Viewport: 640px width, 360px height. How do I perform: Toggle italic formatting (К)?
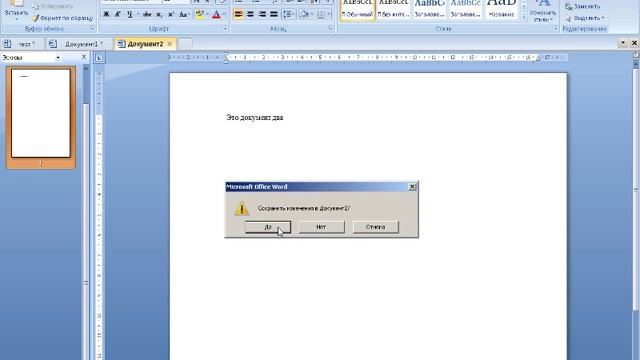click(x=118, y=14)
